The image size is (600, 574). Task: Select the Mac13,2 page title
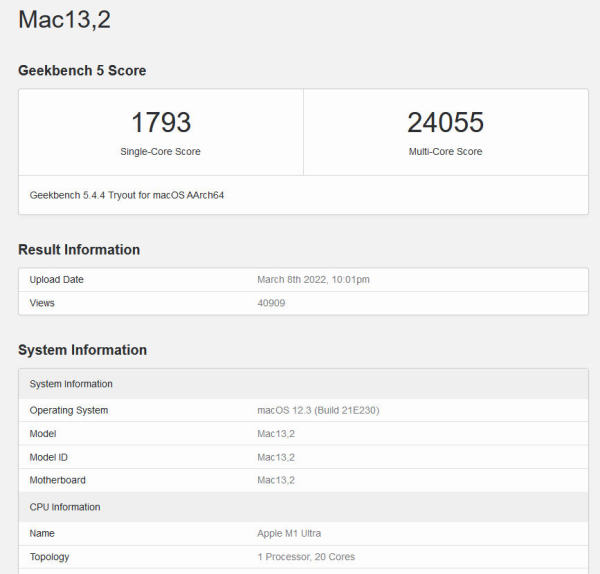click(x=64, y=20)
